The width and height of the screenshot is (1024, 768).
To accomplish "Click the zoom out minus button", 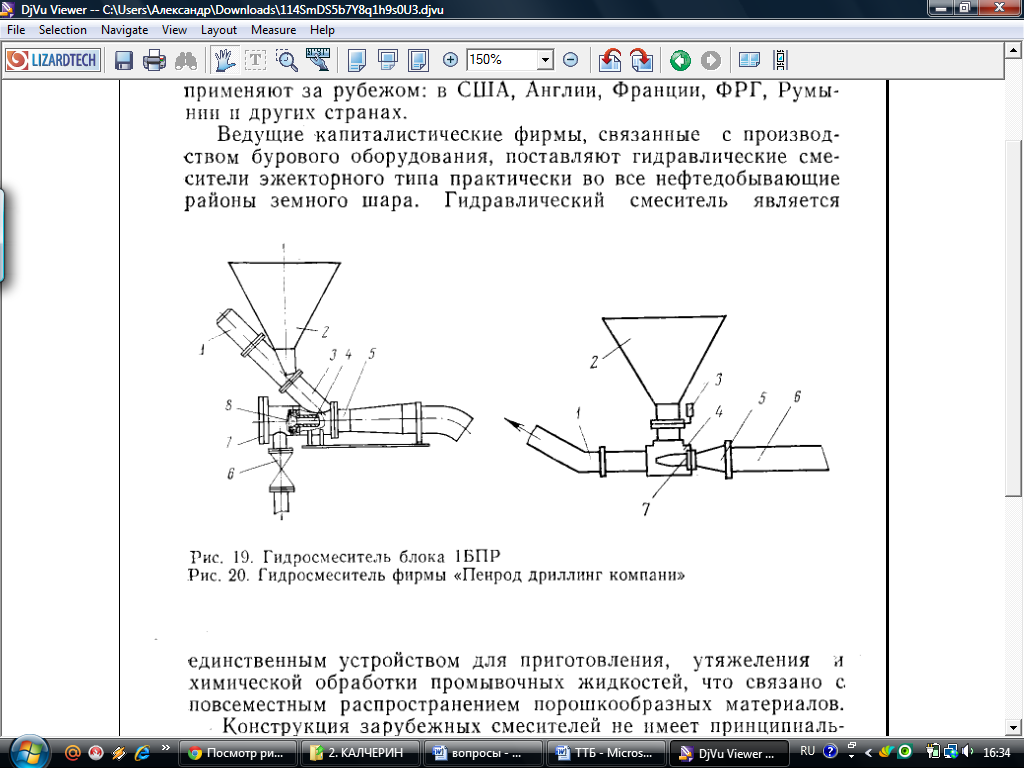I will 570,60.
